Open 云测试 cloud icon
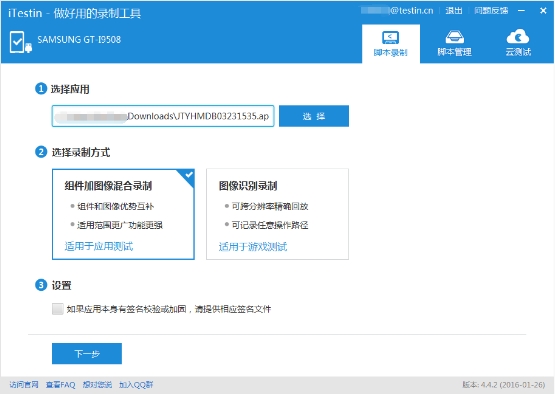This screenshot has height=394, width=555. pyautogui.click(x=518, y=36)
